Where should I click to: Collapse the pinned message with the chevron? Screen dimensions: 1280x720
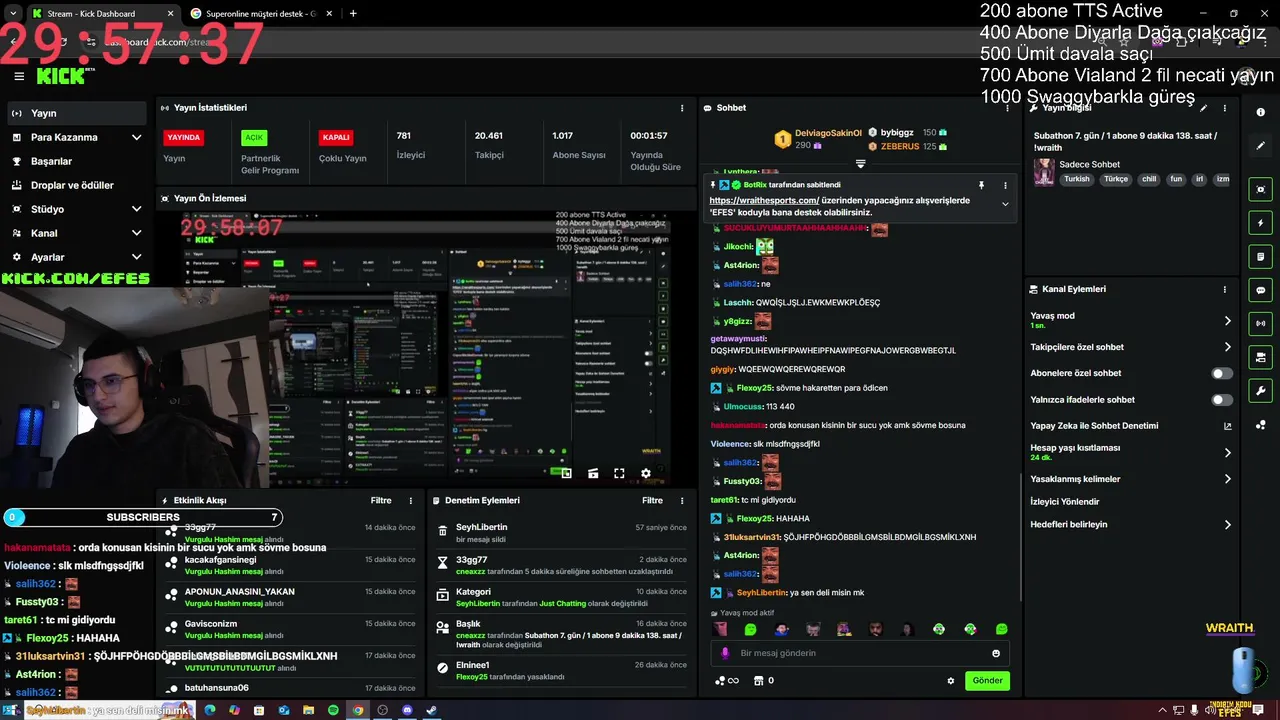(1005, 204)
